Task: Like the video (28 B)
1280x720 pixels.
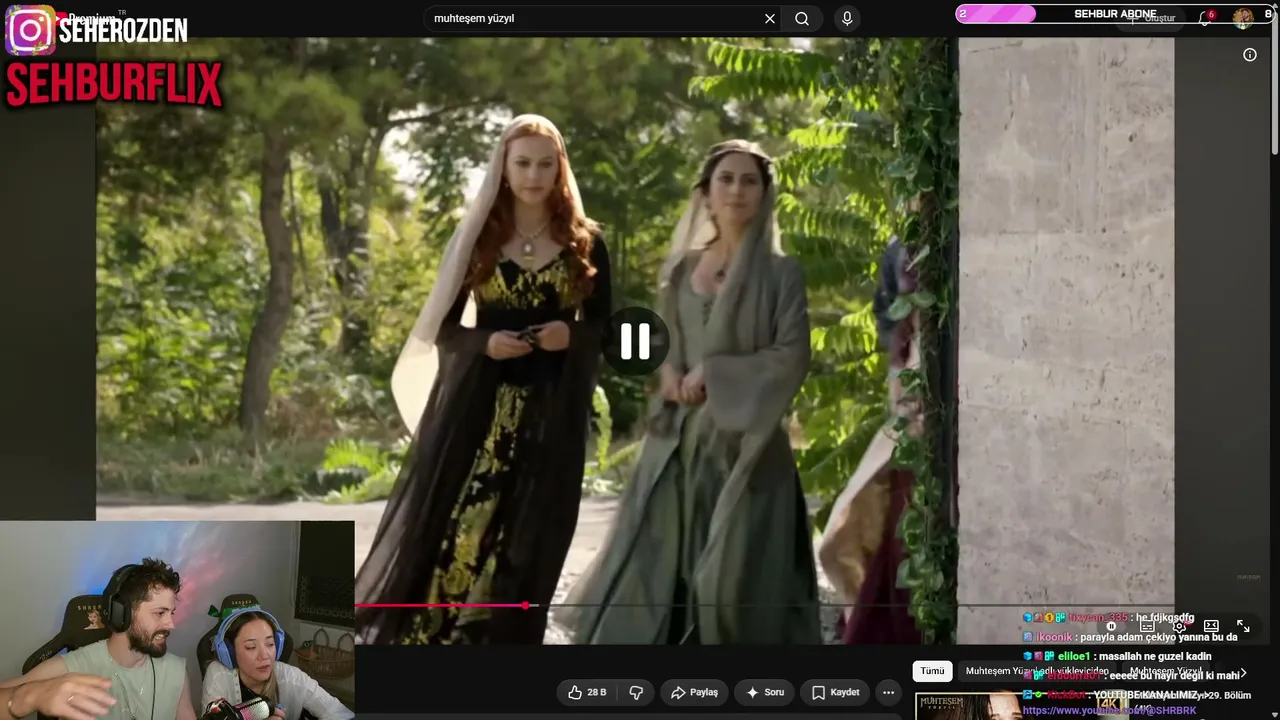Action: click(x=587, y=692)
